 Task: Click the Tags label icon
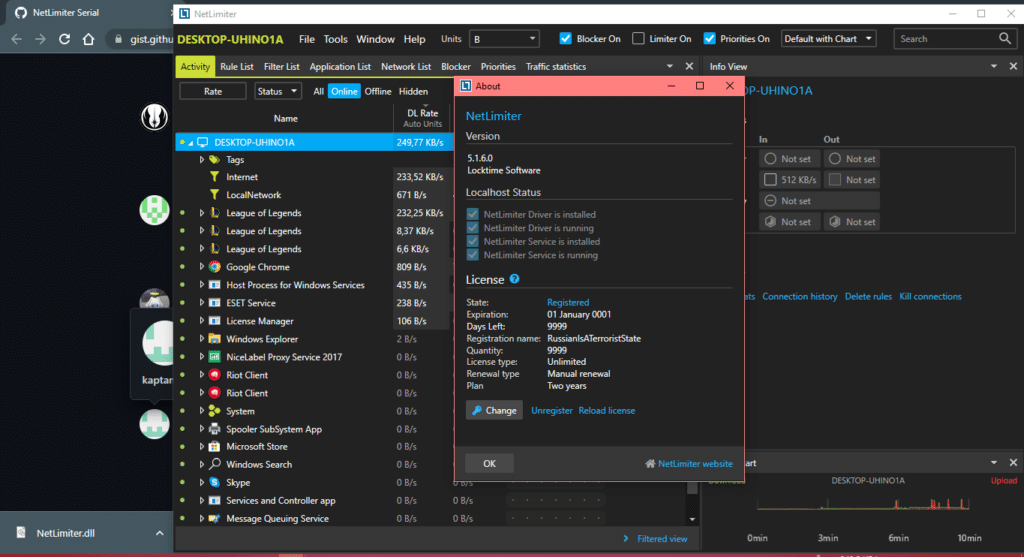point(214,159)
